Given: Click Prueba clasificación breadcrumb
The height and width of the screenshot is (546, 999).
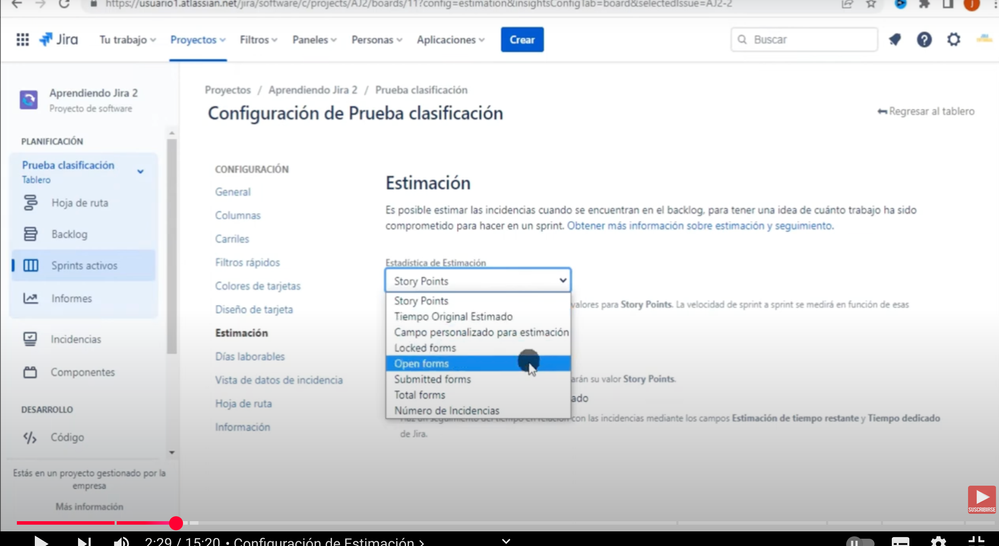Looking at the screenshot, I should (421, 90).
